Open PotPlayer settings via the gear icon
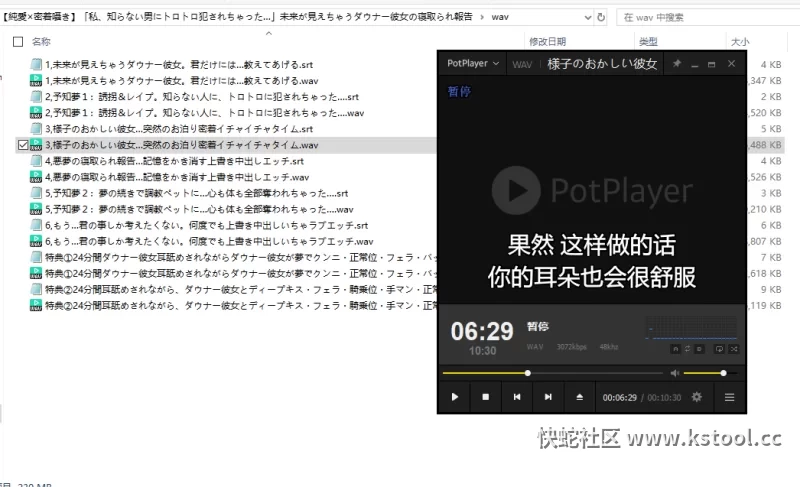Screen dimensions: 800x487 click(x=696, y=397)
